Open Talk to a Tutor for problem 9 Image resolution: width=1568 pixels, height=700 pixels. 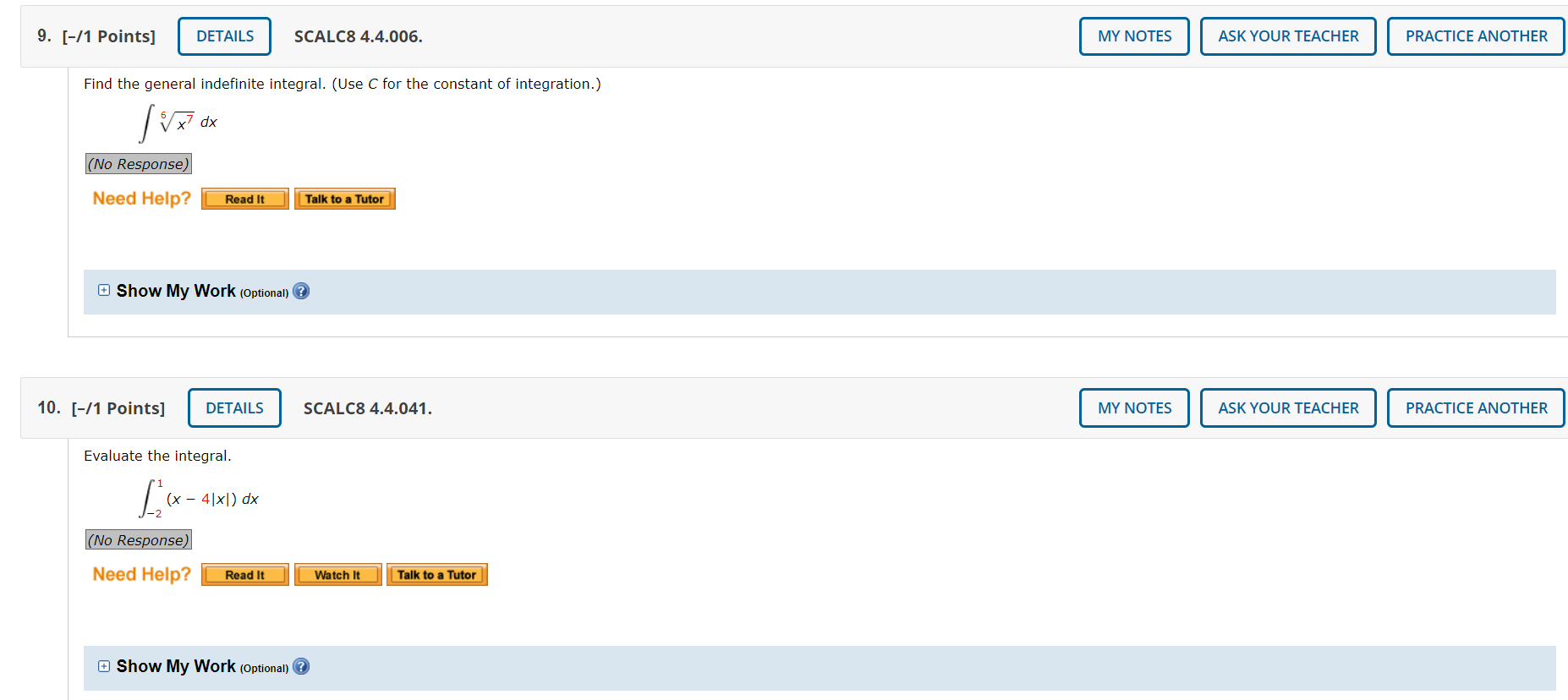coord(344,198)
